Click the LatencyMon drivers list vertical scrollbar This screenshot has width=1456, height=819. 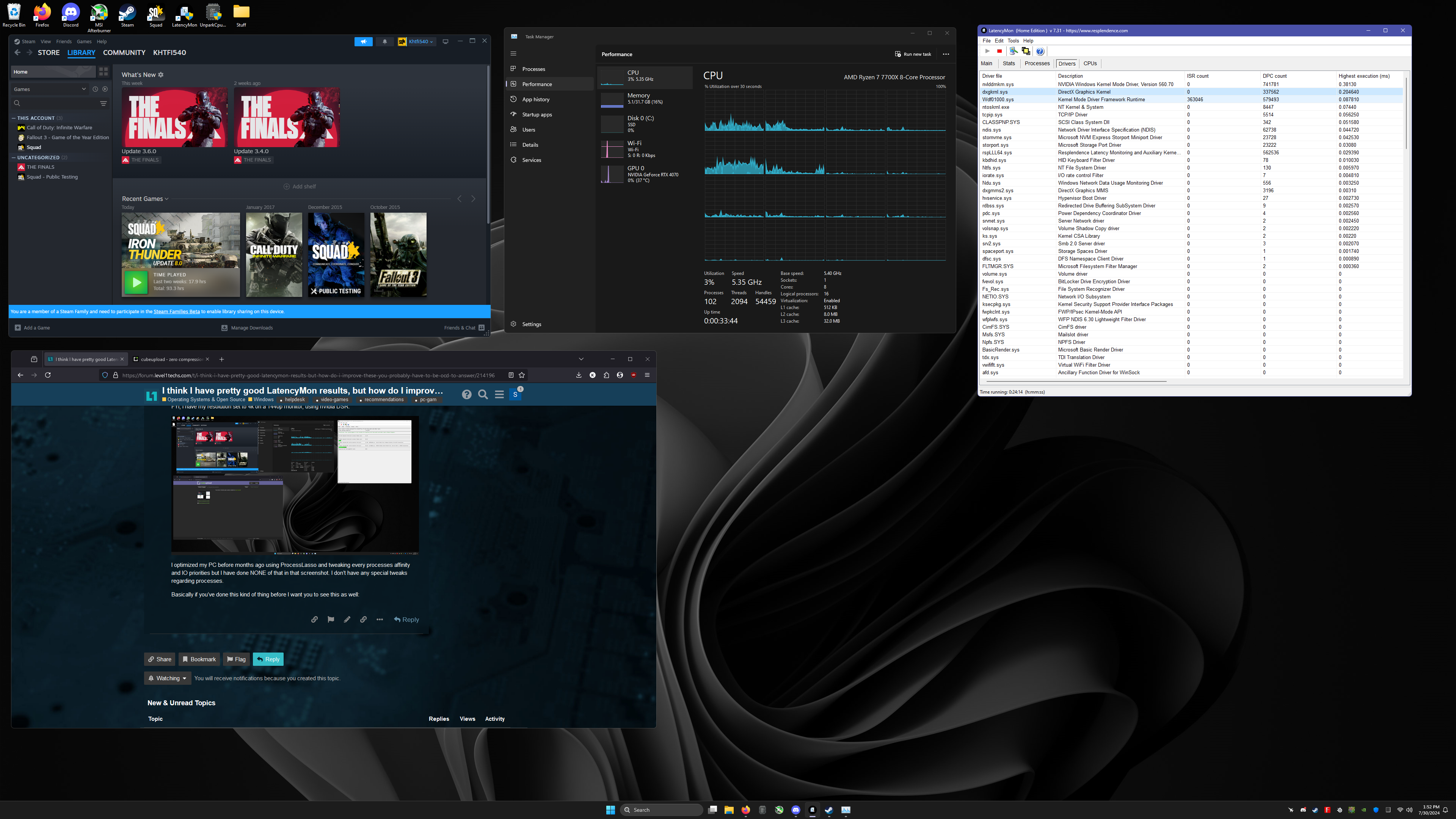click(x=1406, y=113)
